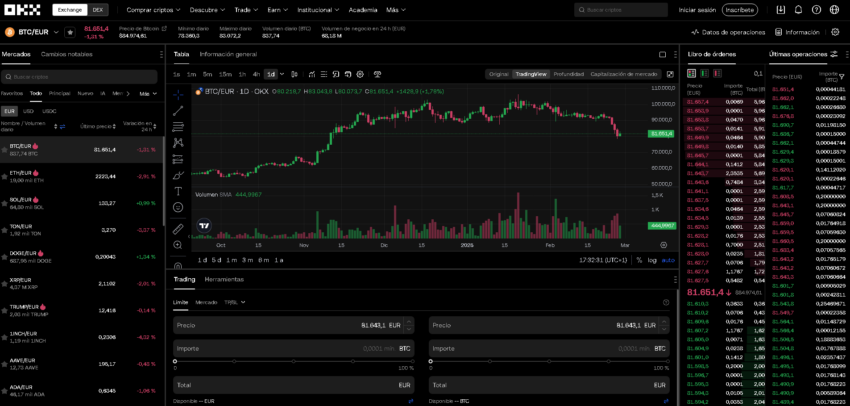The height and width of the screenshot is (406, 850).
Task: Add BTC/EUR to favorites with header star
Action: coord(70,33)
